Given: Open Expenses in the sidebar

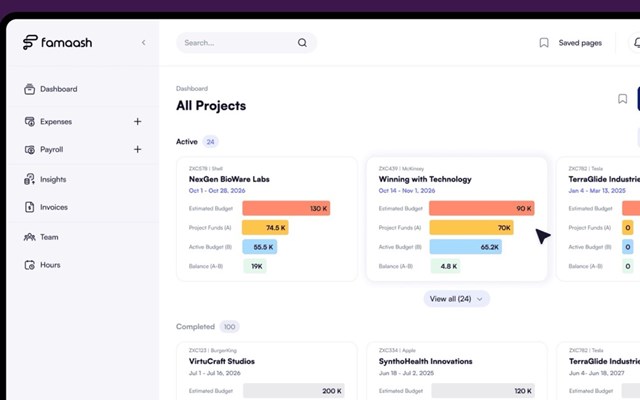Looking at the screenshot, I should 56,122.
